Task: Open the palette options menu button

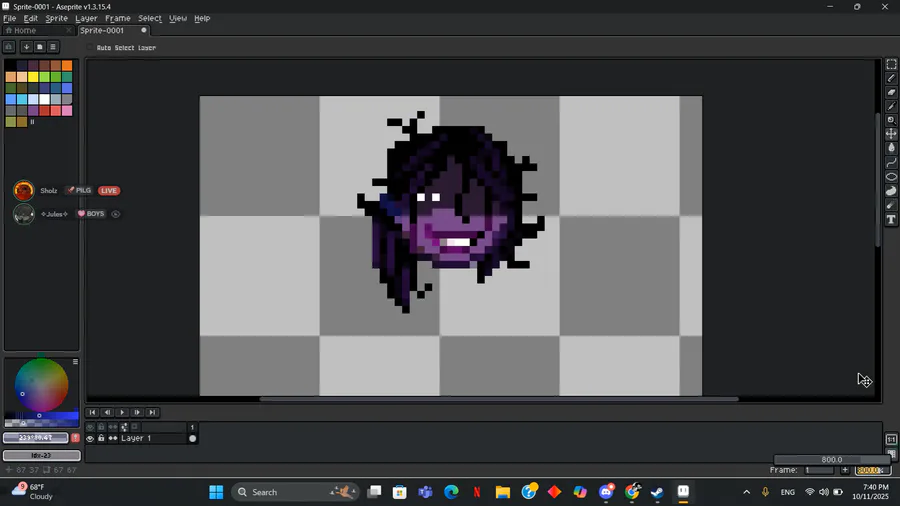Action: point(53,46)
